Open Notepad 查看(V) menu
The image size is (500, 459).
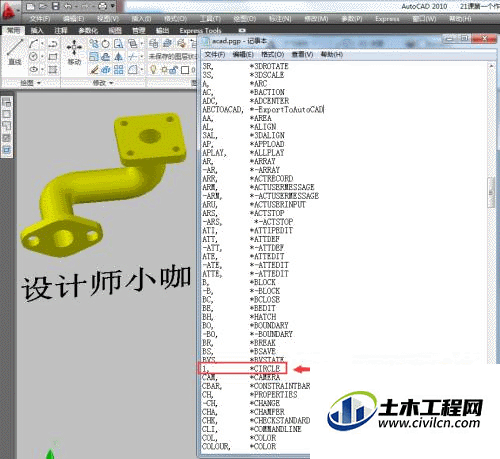click(302, 54)
